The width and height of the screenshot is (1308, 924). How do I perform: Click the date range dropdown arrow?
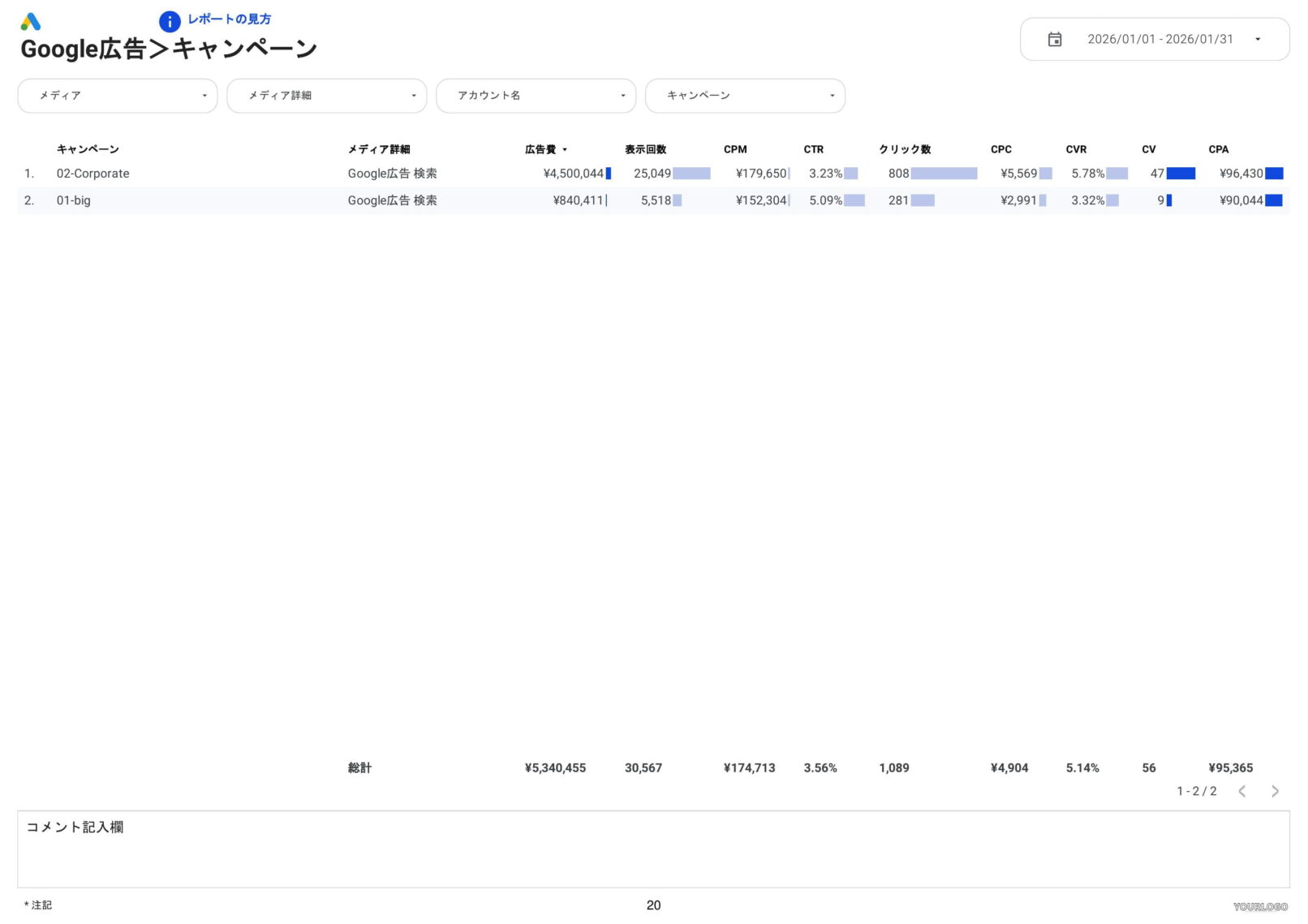point(1259,38)
